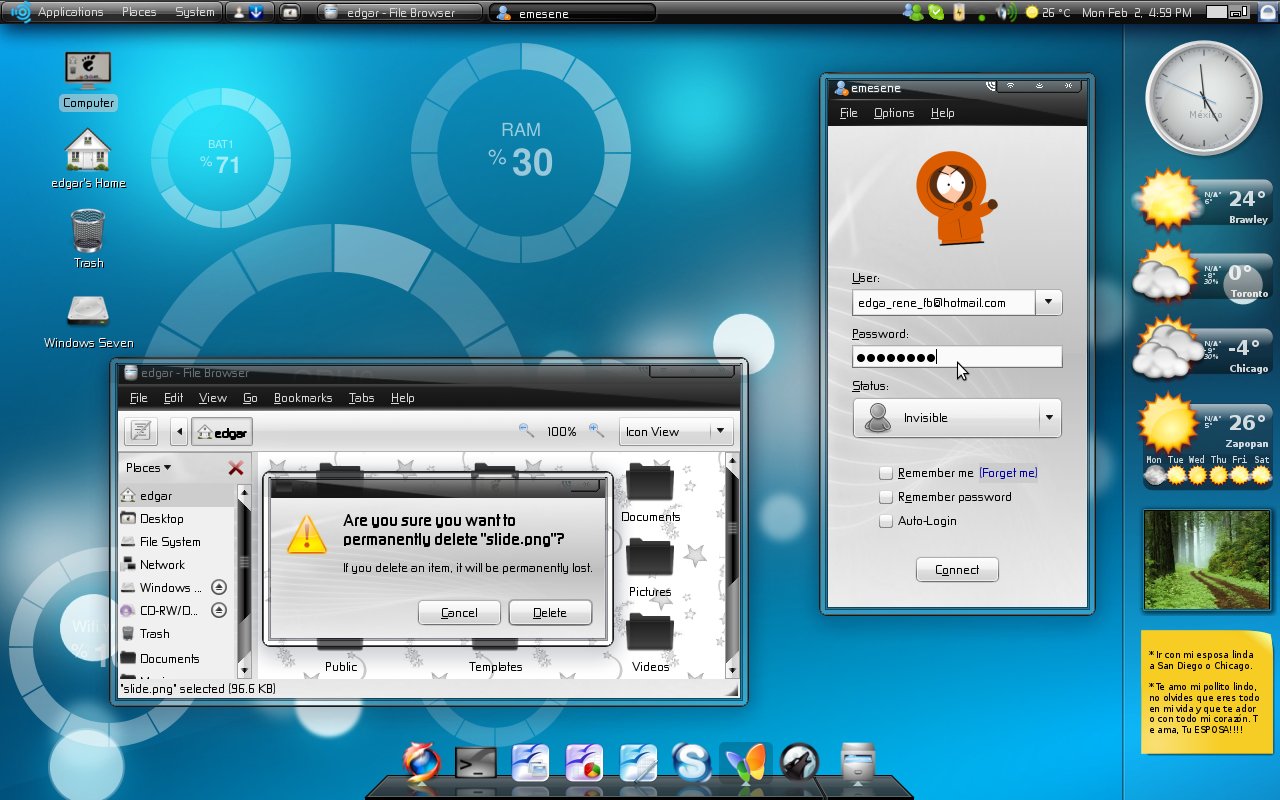Click Cancel in the delete dialog
Viewport: 1280px width, 800px height.
pyautogui.click(x=459, y=613)
